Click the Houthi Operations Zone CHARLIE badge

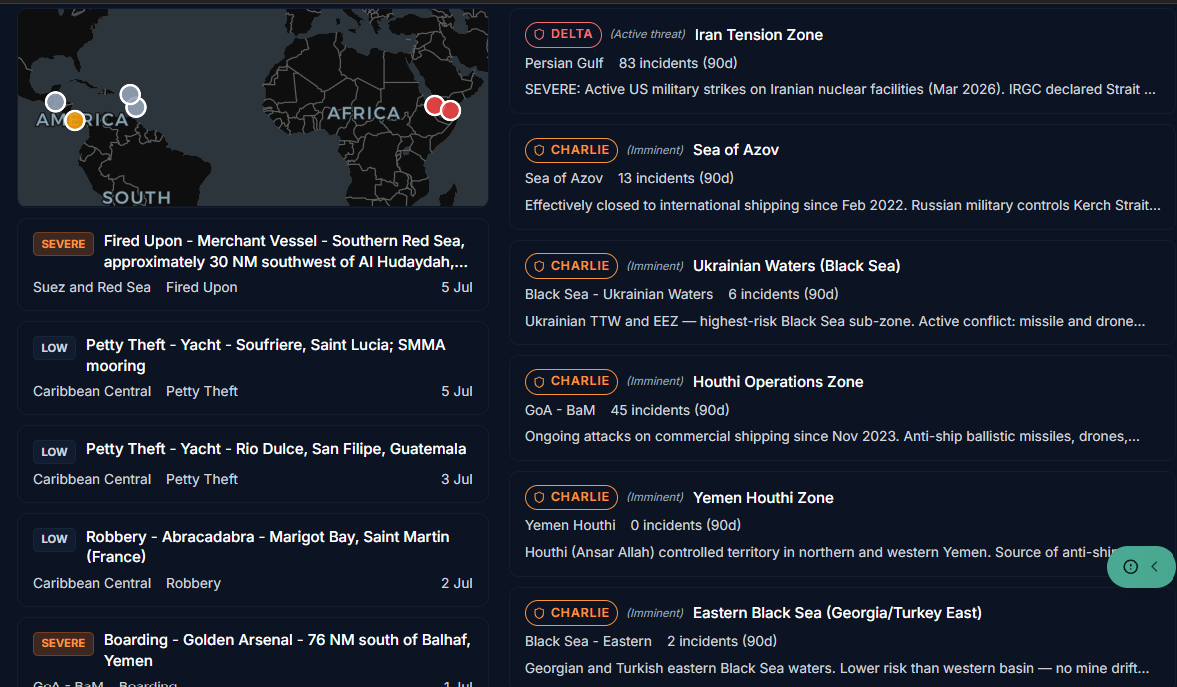571,381
